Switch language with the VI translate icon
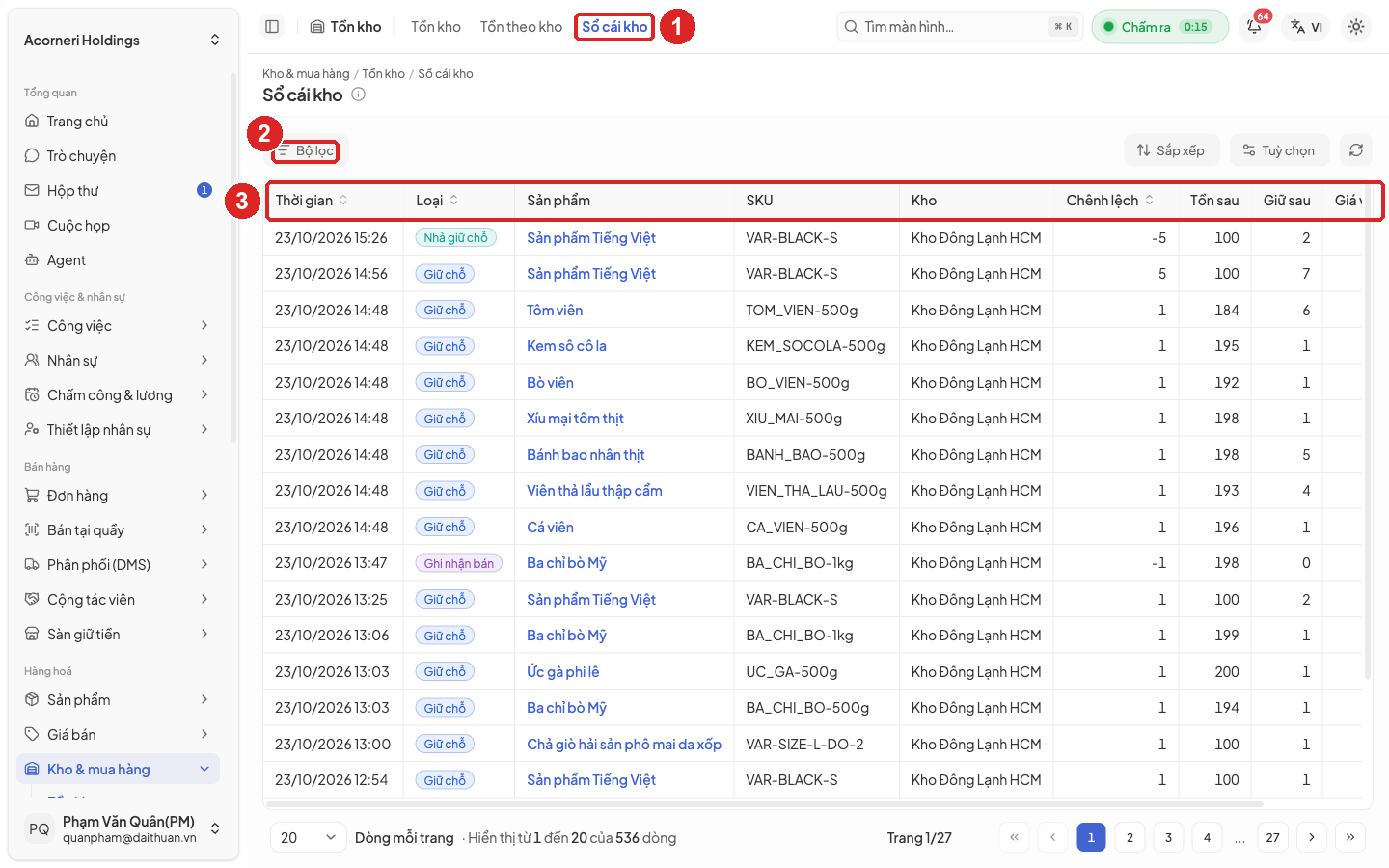This screenshot has width=1389, height=868. [x=1307, y=27]
